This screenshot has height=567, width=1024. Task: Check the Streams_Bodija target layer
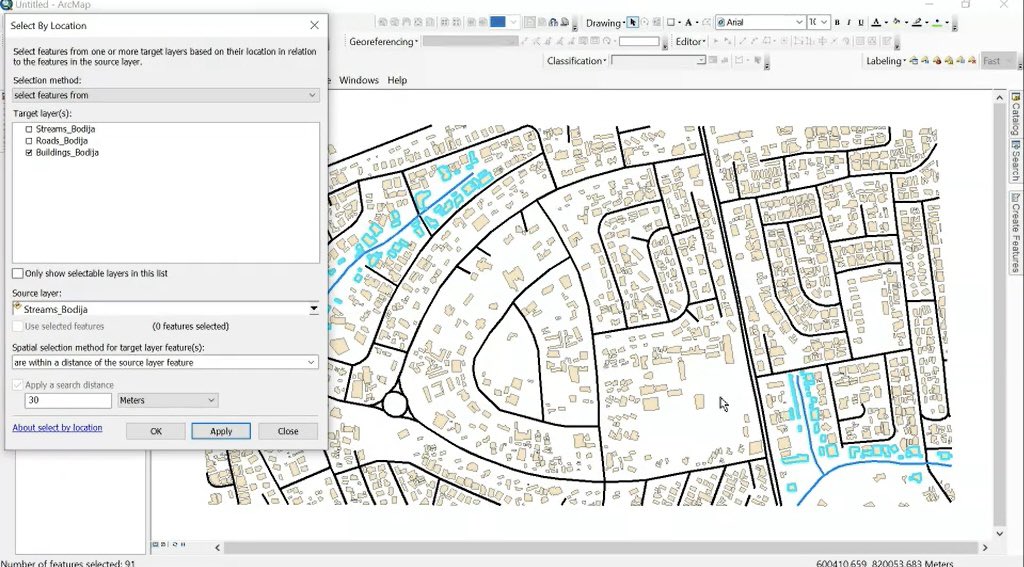(29, 129)
